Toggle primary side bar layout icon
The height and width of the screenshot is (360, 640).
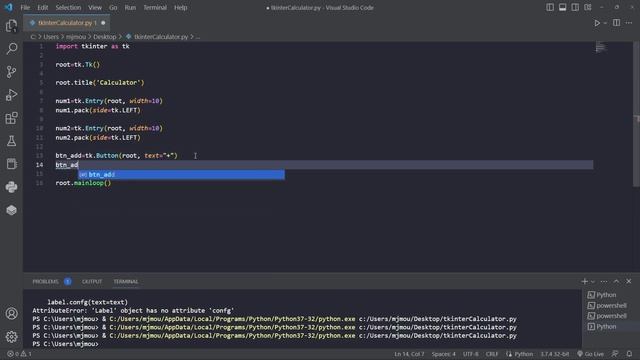click(550, 7)
